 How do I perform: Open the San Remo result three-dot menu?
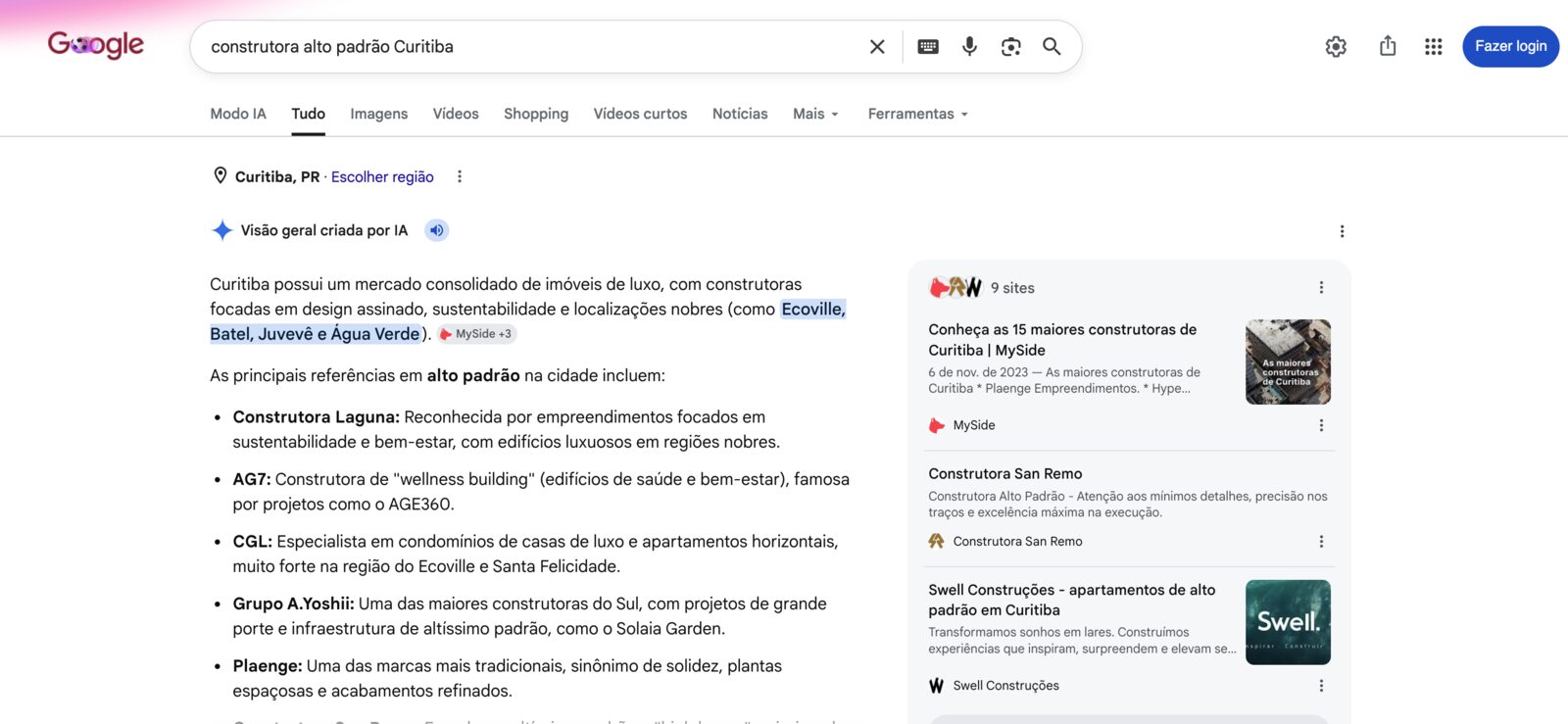[x=1321, y=541]
